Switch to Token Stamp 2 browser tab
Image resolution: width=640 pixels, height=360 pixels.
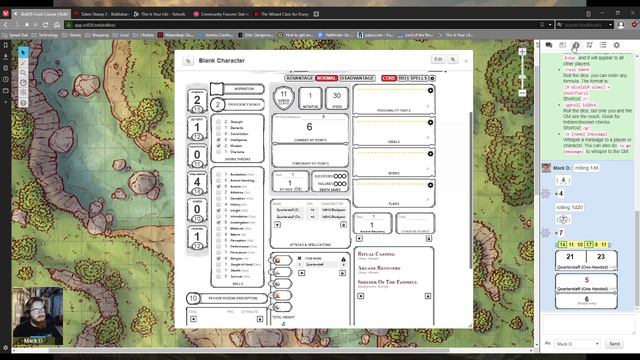101,14
